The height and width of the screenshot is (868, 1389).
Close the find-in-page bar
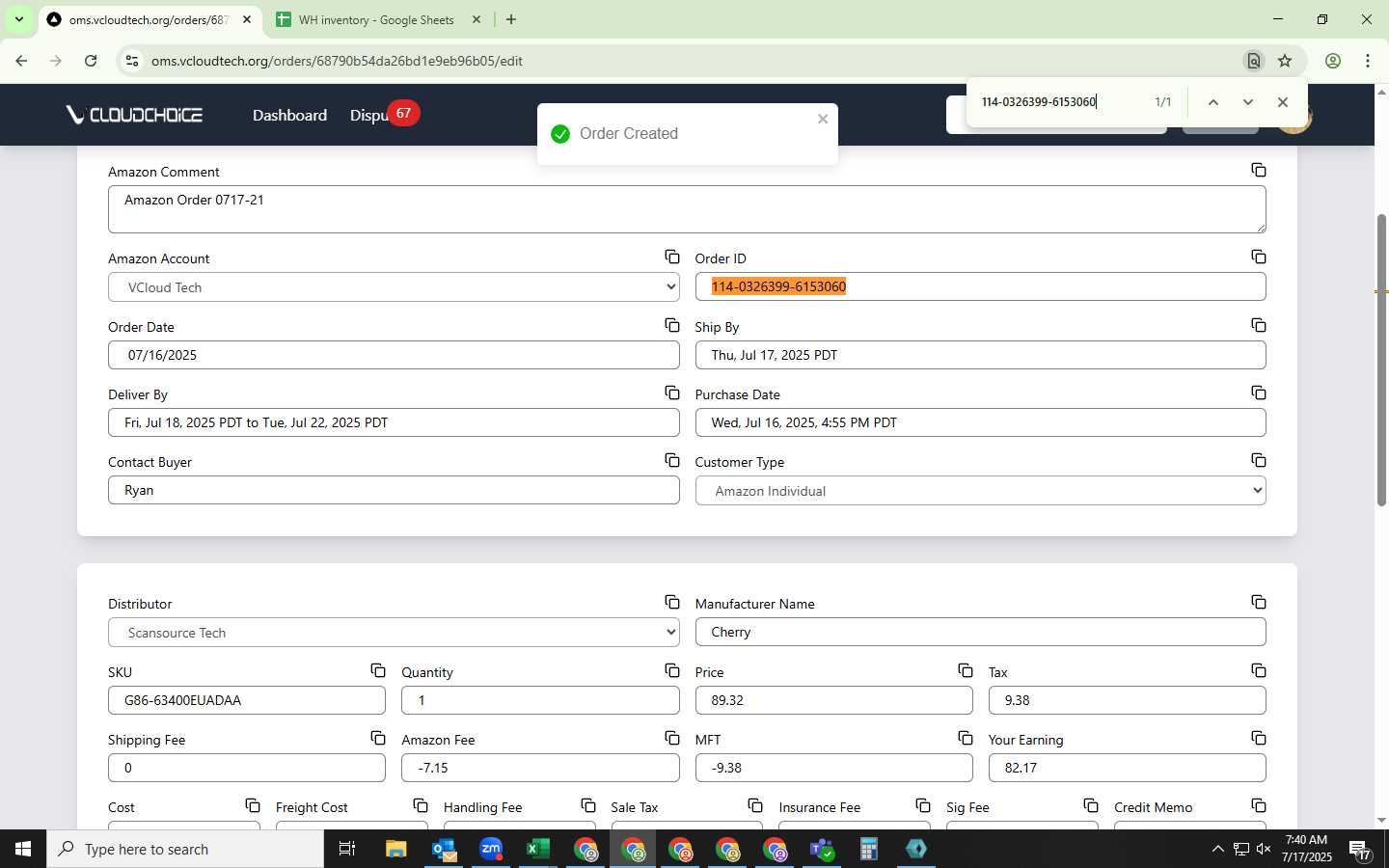tap(1282, 102)
